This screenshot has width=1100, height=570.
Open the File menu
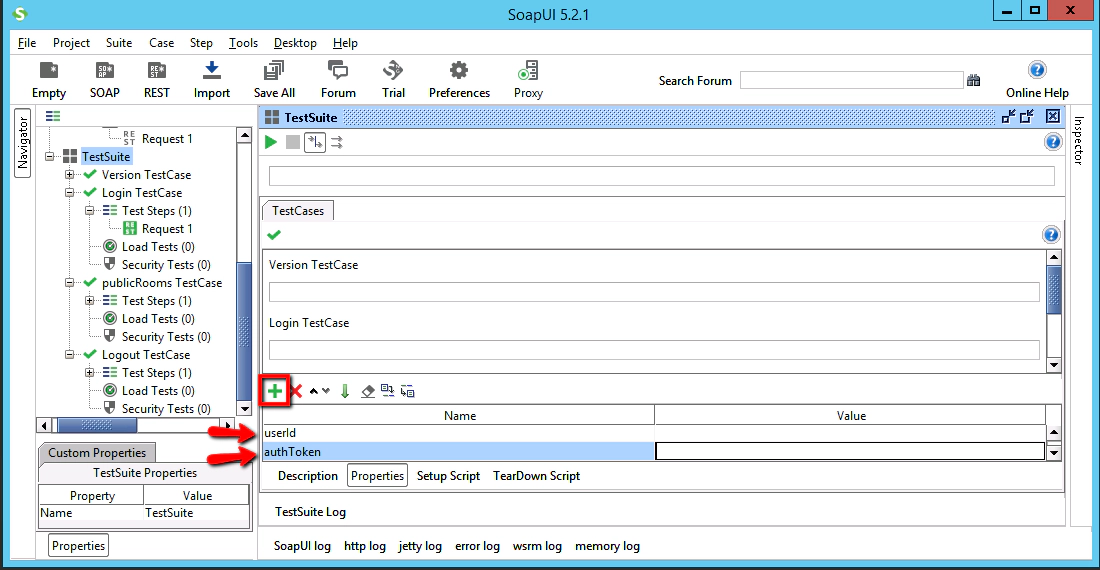[x=27, y=43]
